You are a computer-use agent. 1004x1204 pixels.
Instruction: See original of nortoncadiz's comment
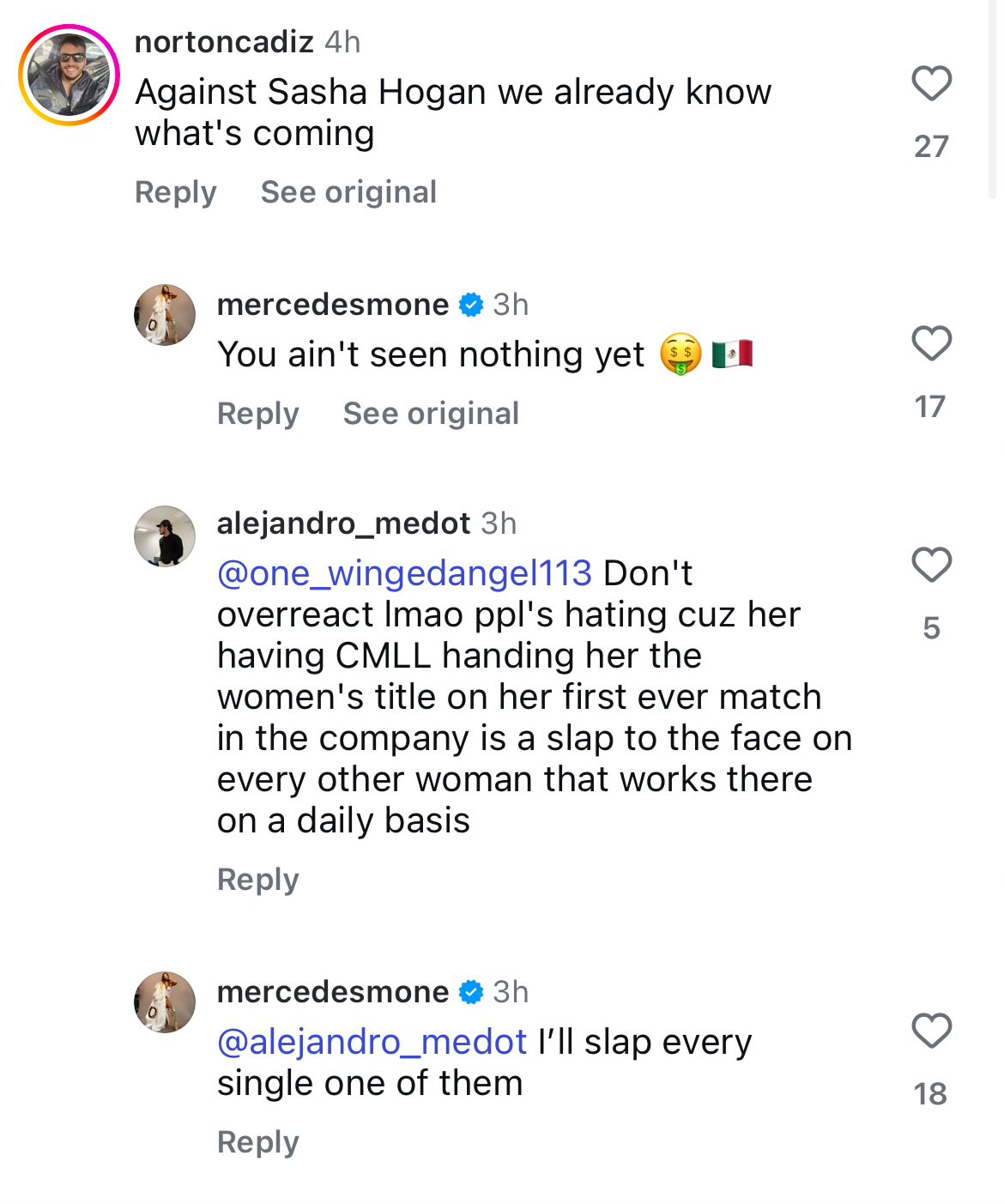point(348,192)
